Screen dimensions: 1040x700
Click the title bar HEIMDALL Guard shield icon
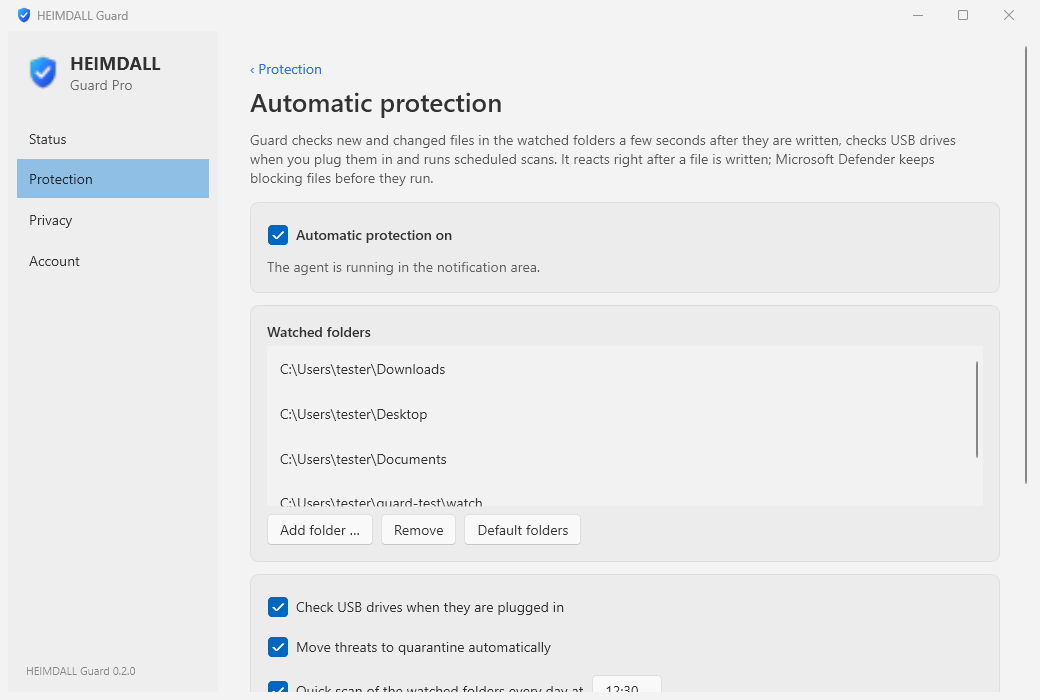click(x=24, y=15)
